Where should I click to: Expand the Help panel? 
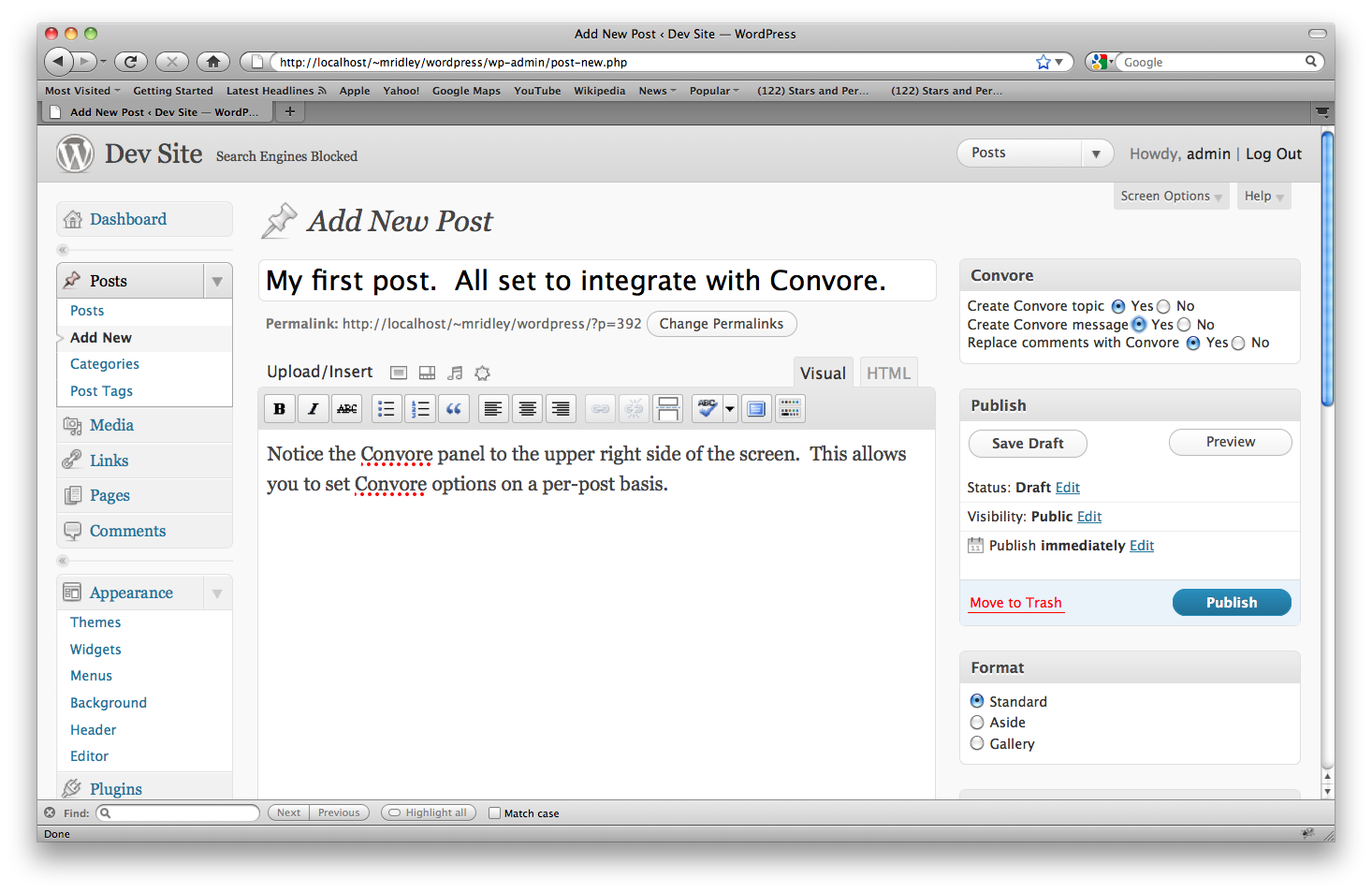click(1263, 196)
